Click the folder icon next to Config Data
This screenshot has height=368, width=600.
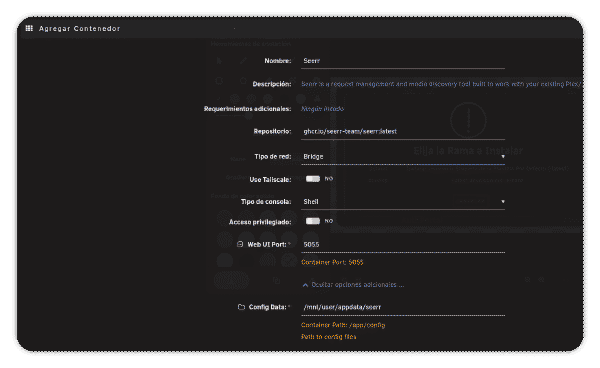click(241, 307)
